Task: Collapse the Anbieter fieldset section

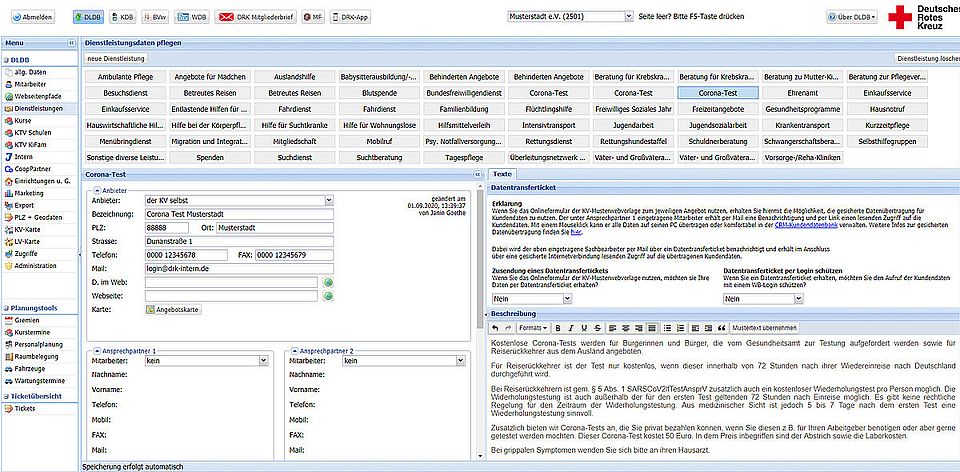Action: 95,190
